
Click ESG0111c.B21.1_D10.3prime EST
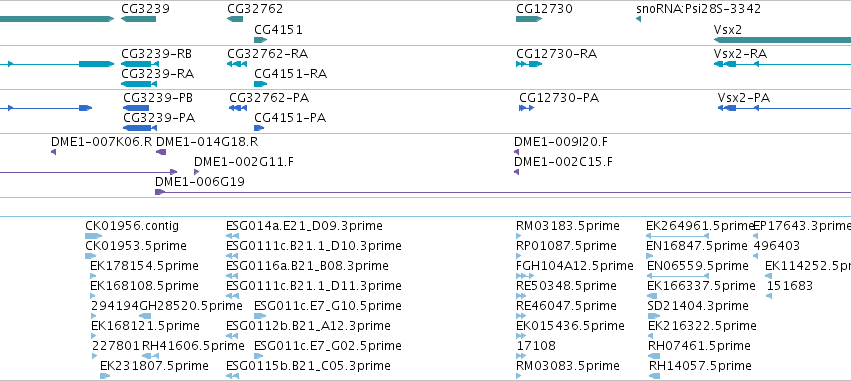point(314,245)
